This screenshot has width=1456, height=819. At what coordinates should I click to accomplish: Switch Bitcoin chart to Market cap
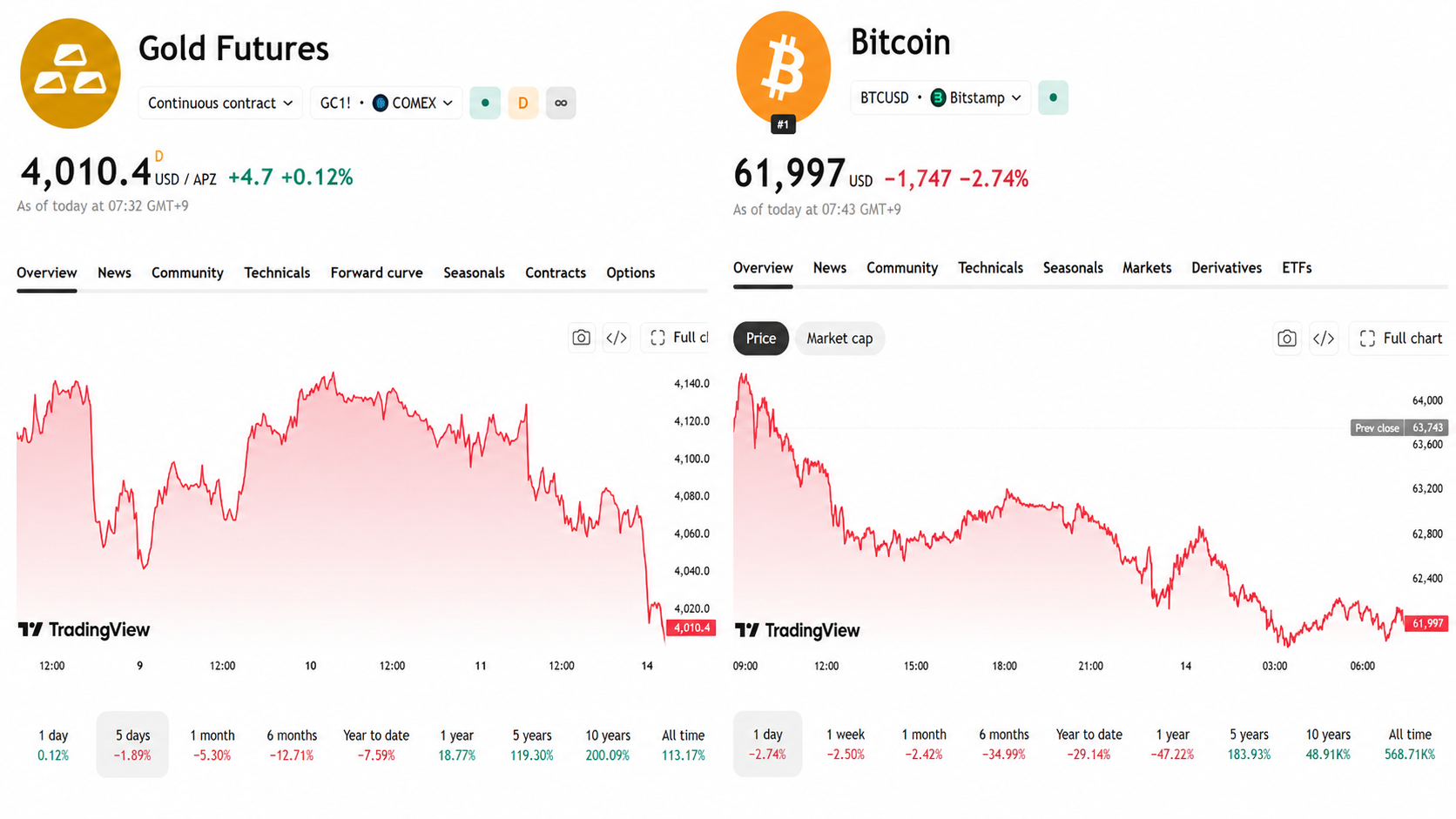[x=839, y=339]
